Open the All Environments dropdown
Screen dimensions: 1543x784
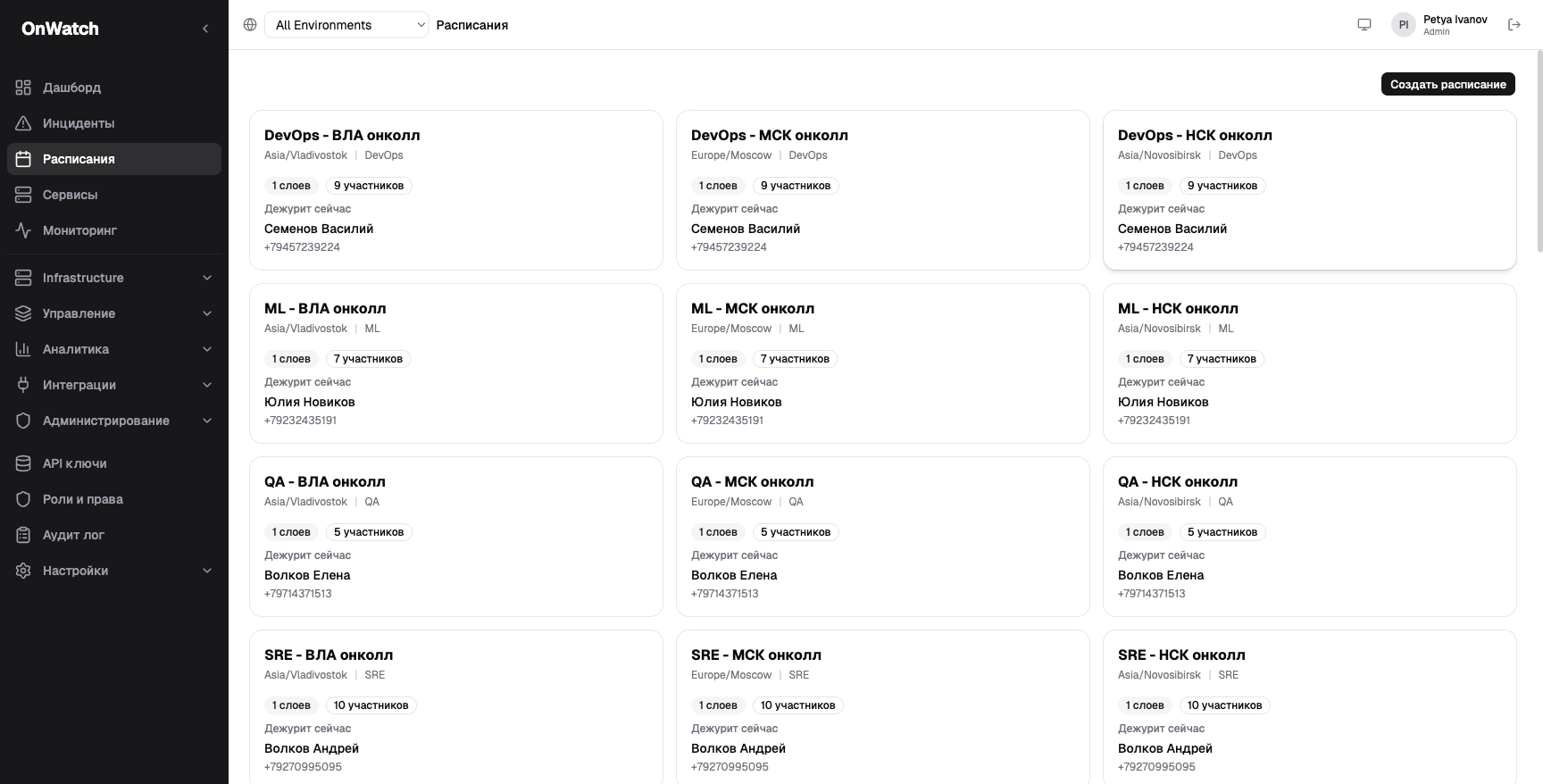coord(346,25)
